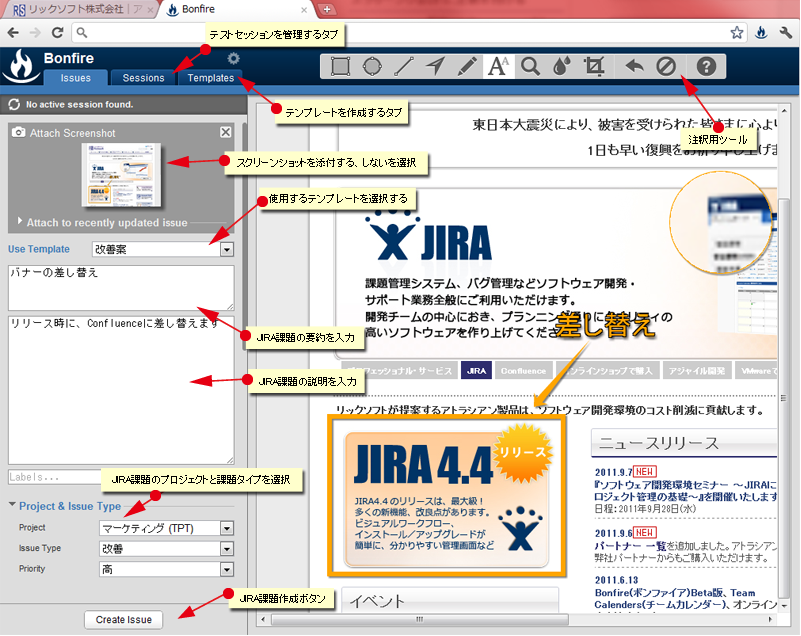Go back in the browser
Image resolution: width=801 pixels, height=636 pixels.
point(13,33)
